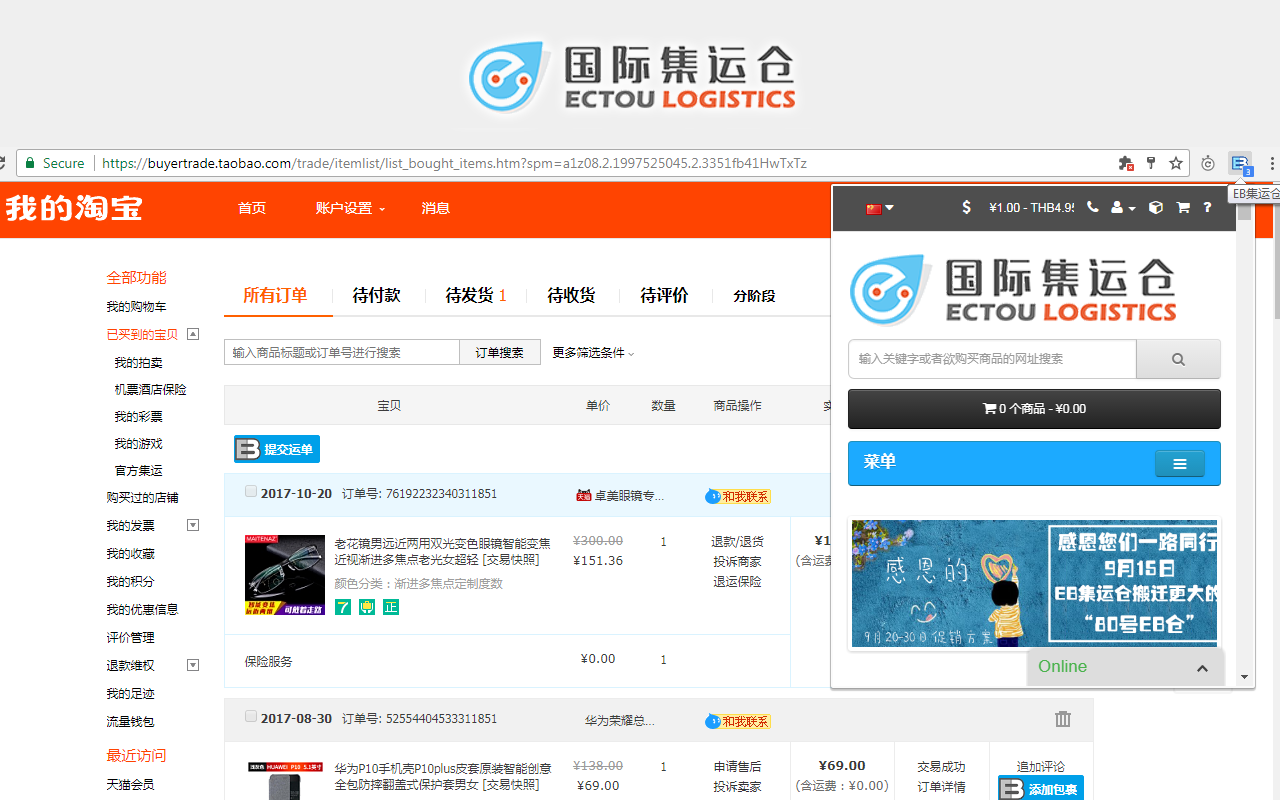Open Chrome's three-dot menu
Image resolution: width=1280 pixels, height=800 pixels.
pyautogui.click(x=1272, y=163)
